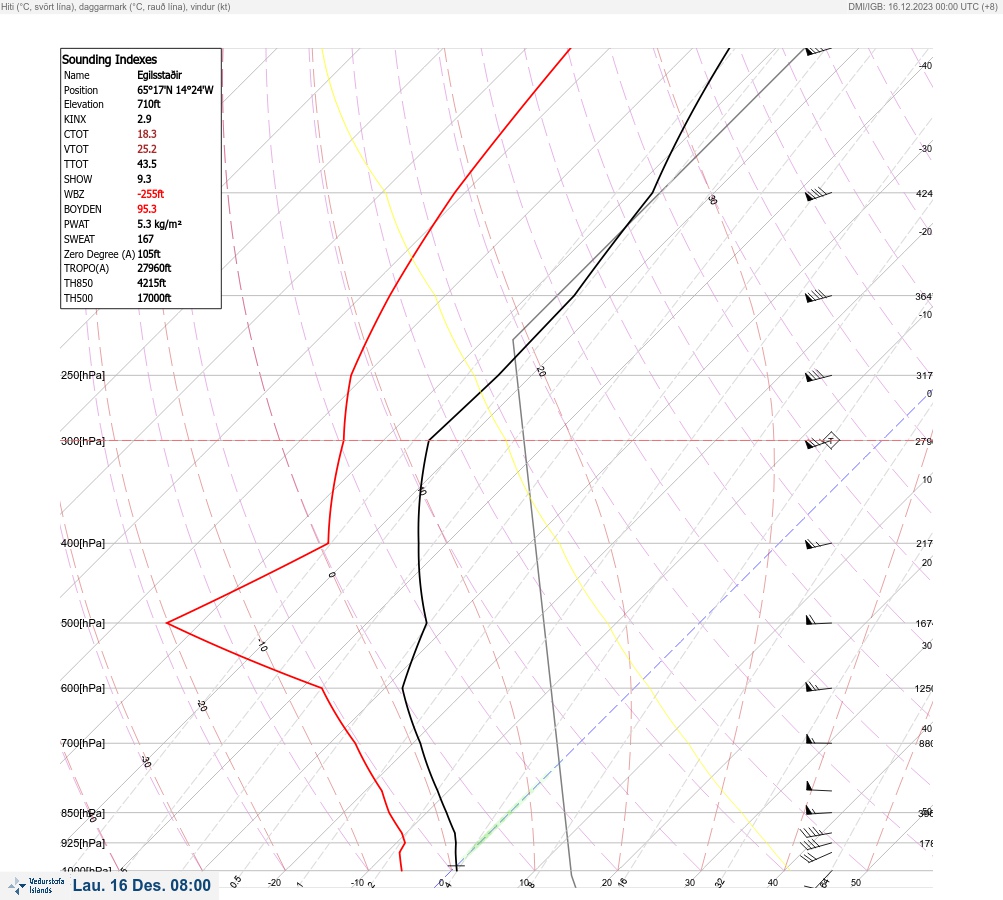Click the '30' label on the bottom temperature axis

pos(690,883)
